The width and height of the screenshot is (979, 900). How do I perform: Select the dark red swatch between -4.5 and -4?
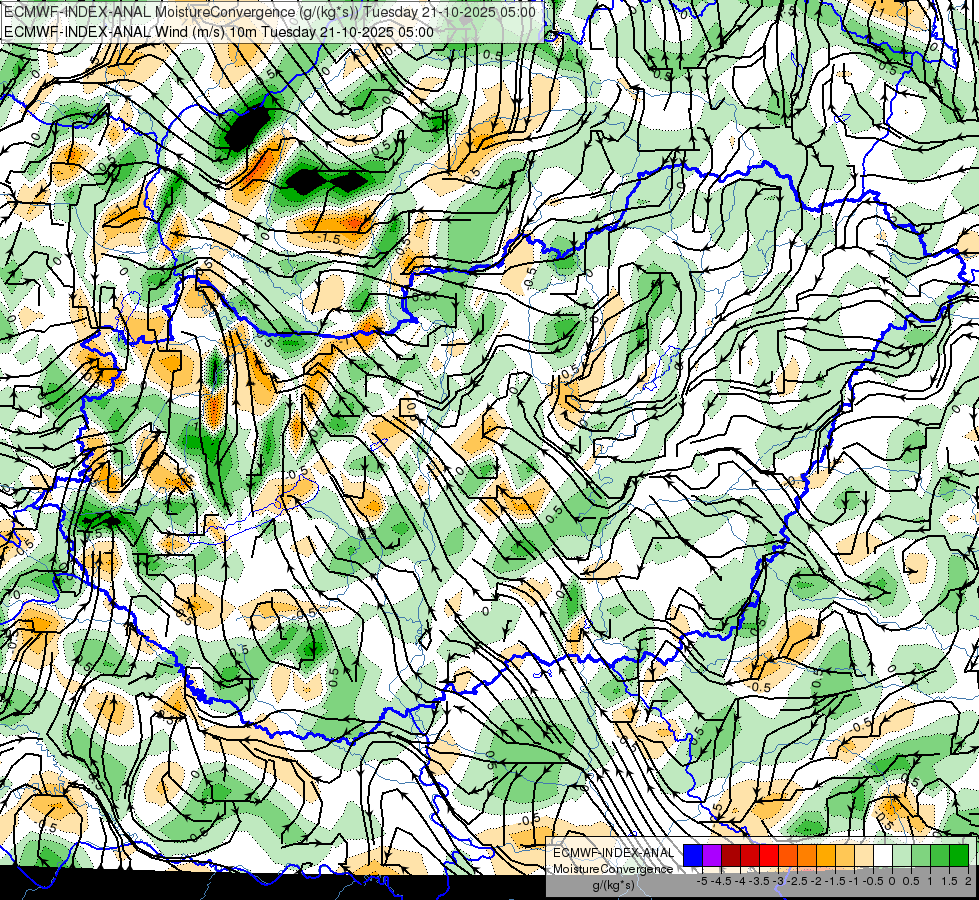731,856
